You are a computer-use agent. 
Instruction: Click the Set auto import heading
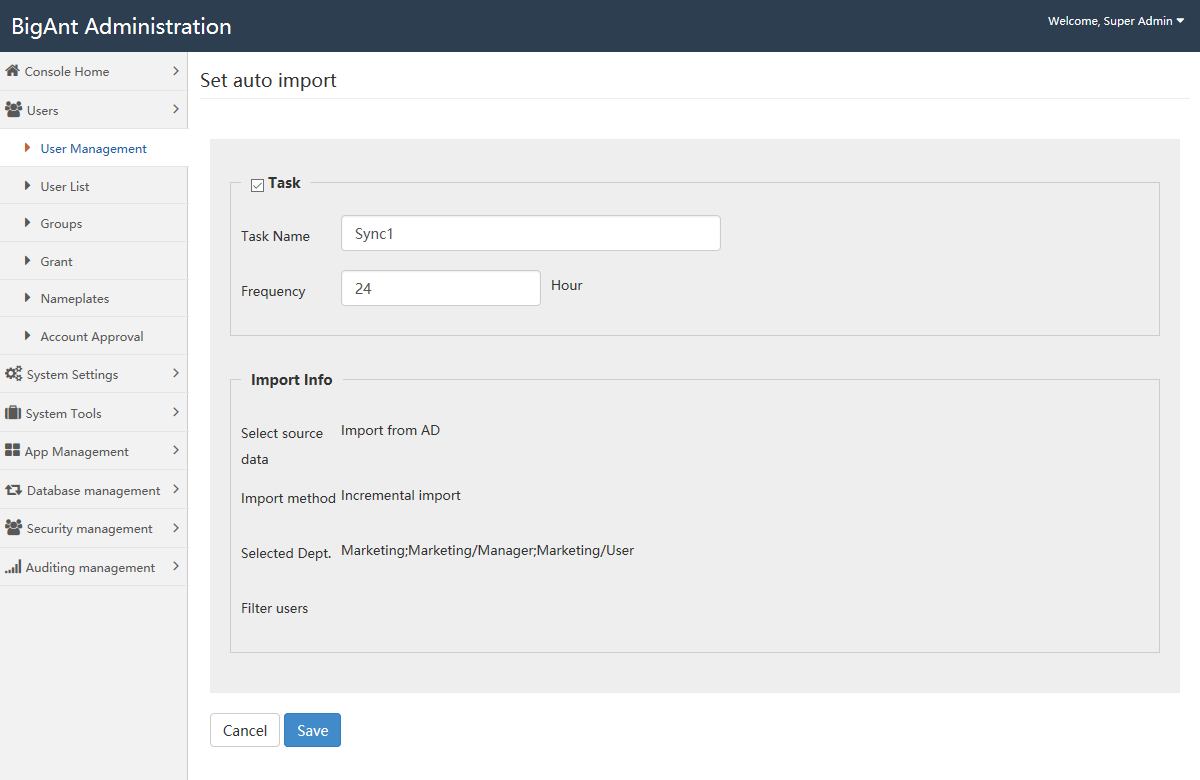pos(268,80)
